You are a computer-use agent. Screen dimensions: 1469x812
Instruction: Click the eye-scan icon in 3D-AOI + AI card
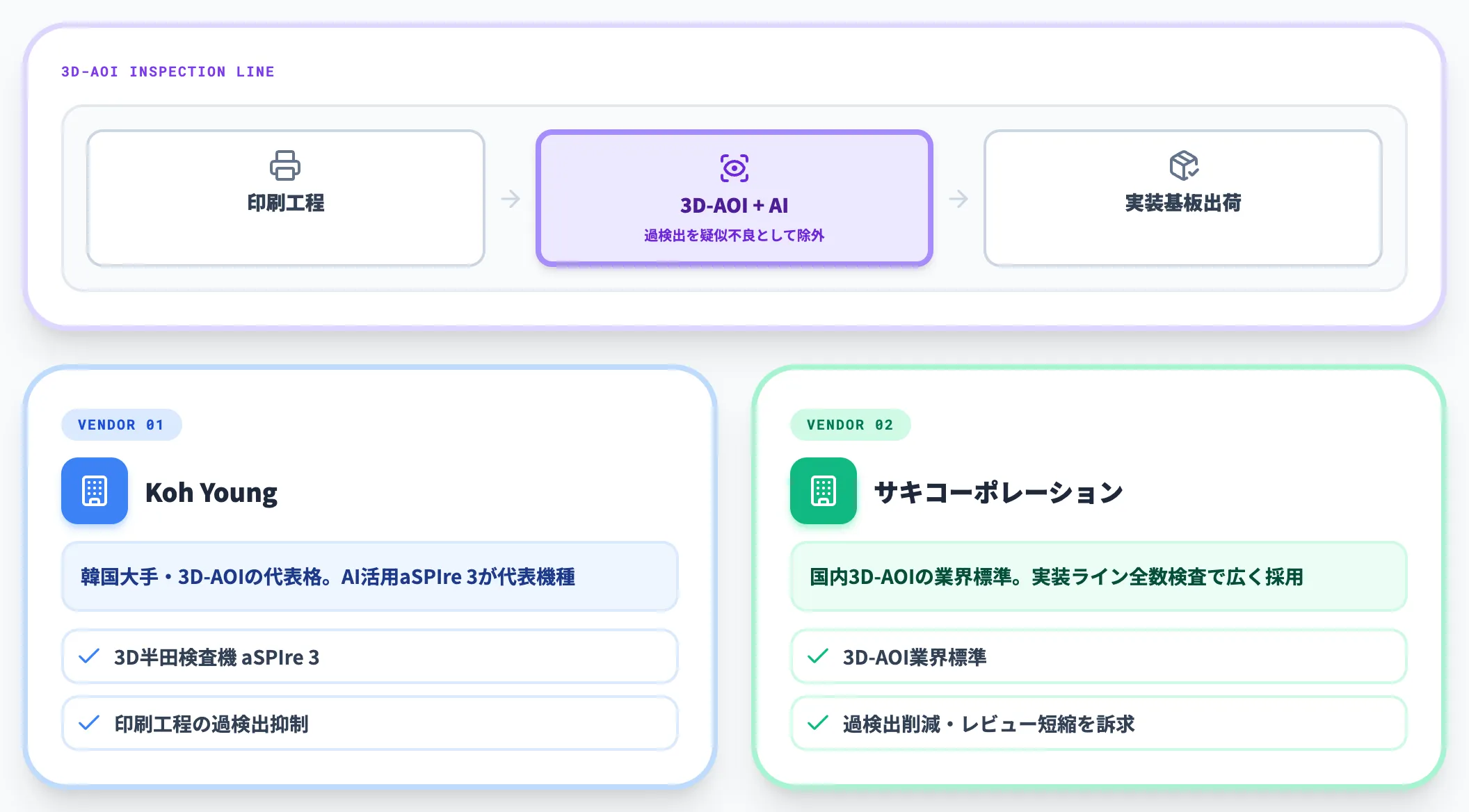pos(734,168)
